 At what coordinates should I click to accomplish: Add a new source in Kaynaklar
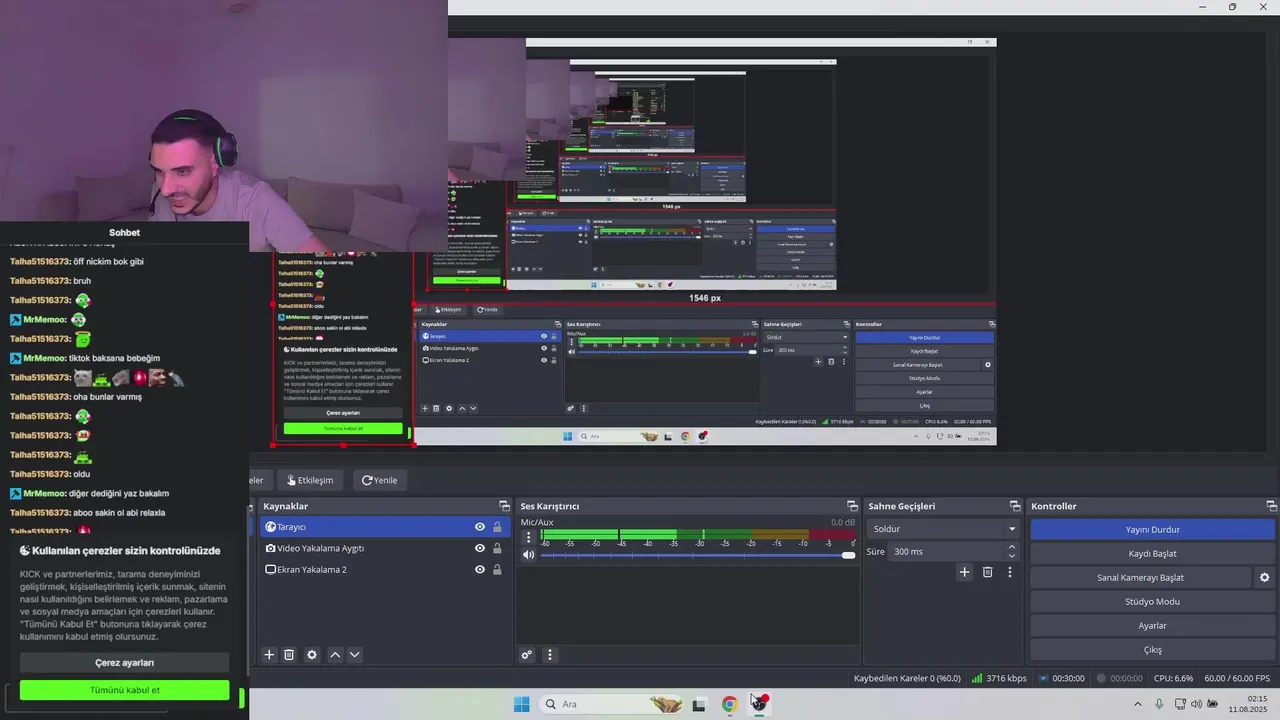[269, 655]
